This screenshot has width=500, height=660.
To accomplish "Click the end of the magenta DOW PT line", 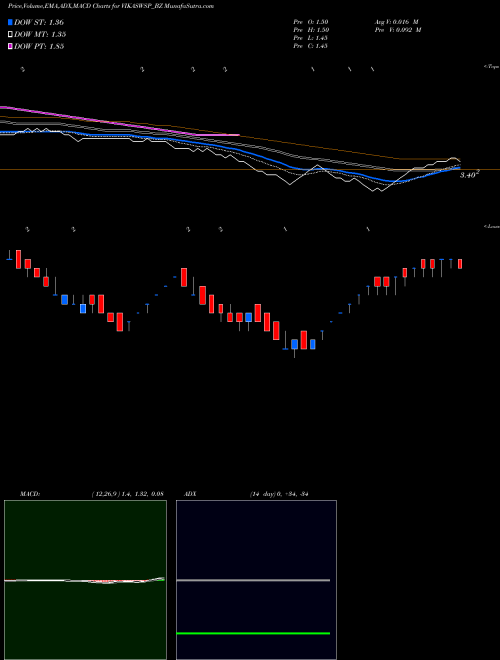I will tap(238, 135).
